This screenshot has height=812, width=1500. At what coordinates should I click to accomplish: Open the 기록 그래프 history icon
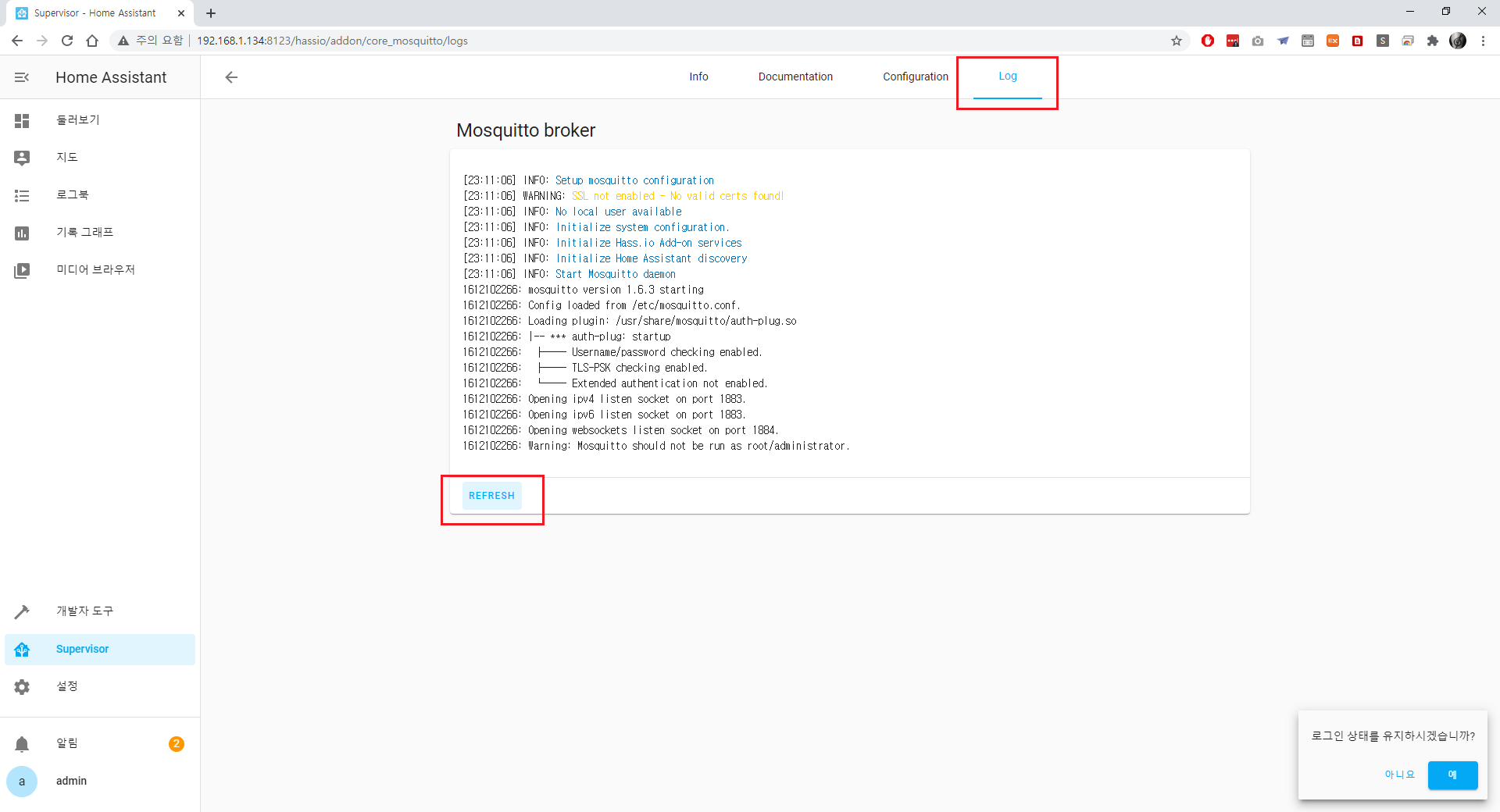coord(22,233)
